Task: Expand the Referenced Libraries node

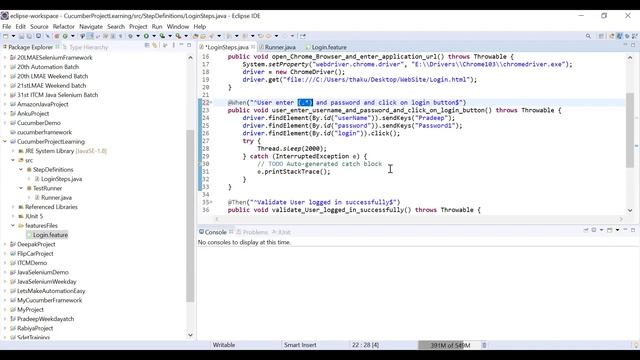Action: [x=13, y=207]
